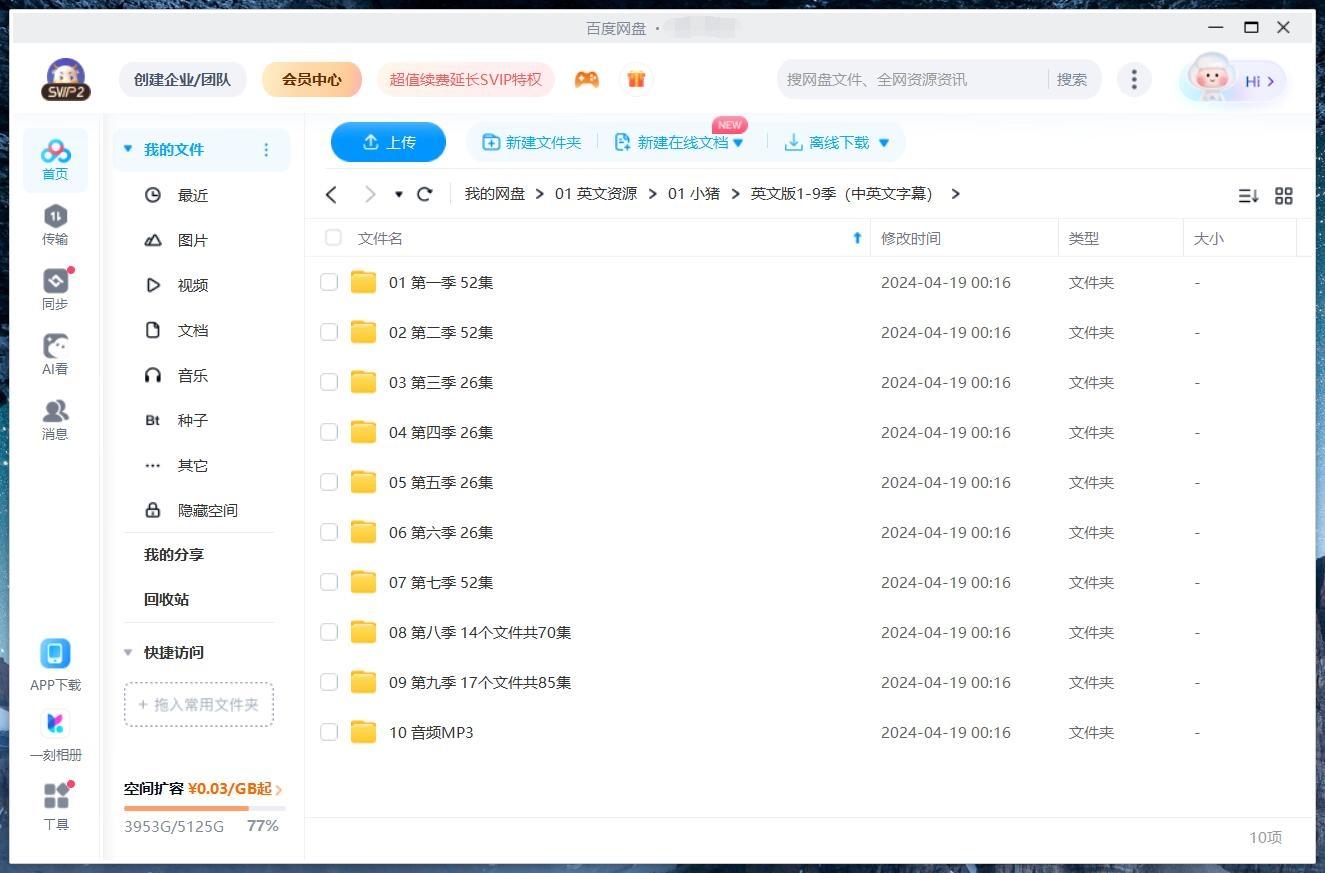1325x873 pixels.
Task: Expand the 离线下载 dropdown arrow
Action: pos(883,142)
